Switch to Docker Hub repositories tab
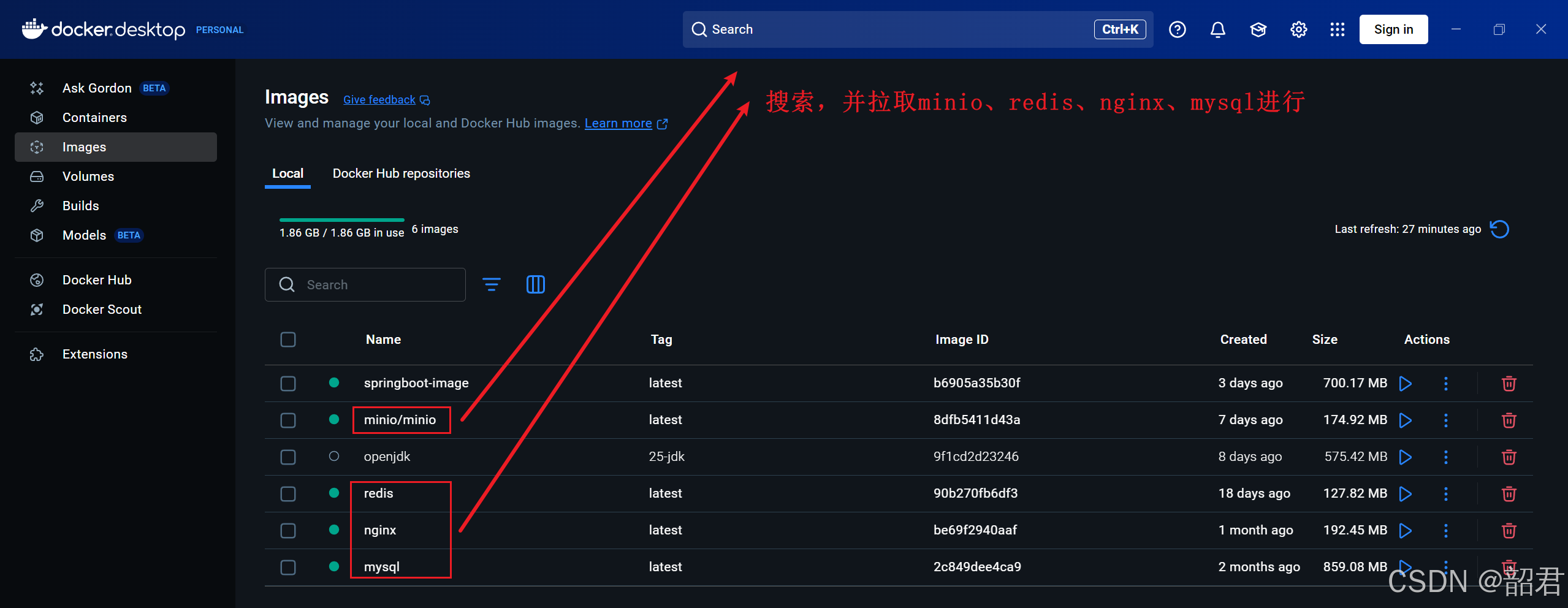Image resolution: width=1568 pixels, height=608 pixels. [x=402, y=173]
